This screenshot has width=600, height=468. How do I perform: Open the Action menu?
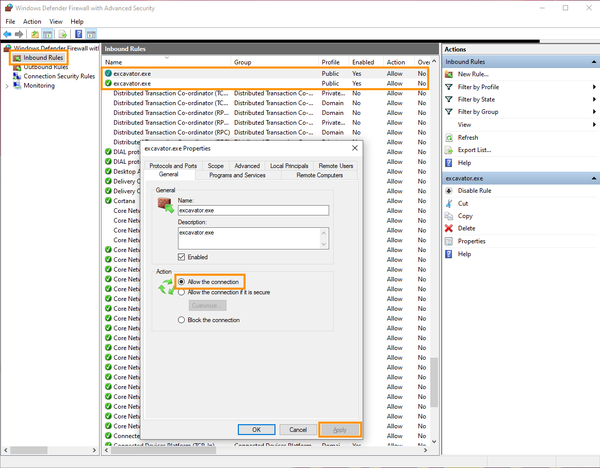[32, 20]
